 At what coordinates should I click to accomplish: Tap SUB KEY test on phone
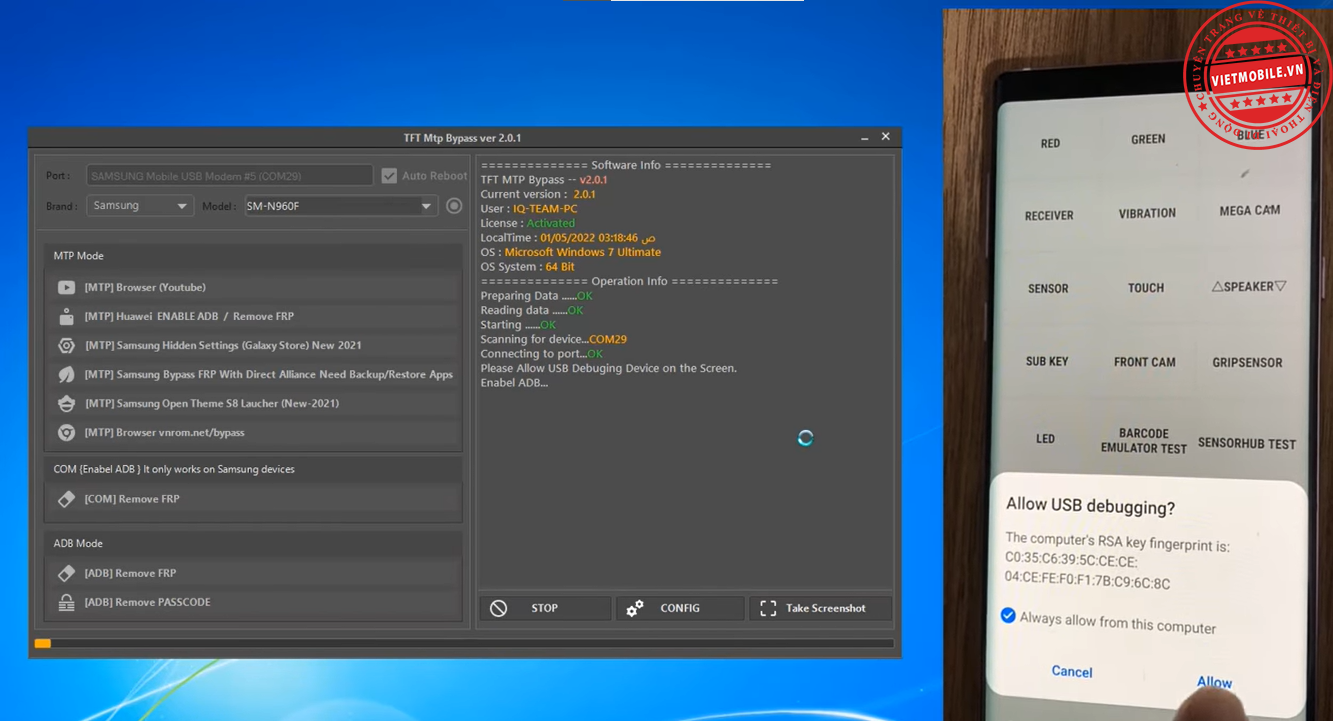[x=1047, y=362]
